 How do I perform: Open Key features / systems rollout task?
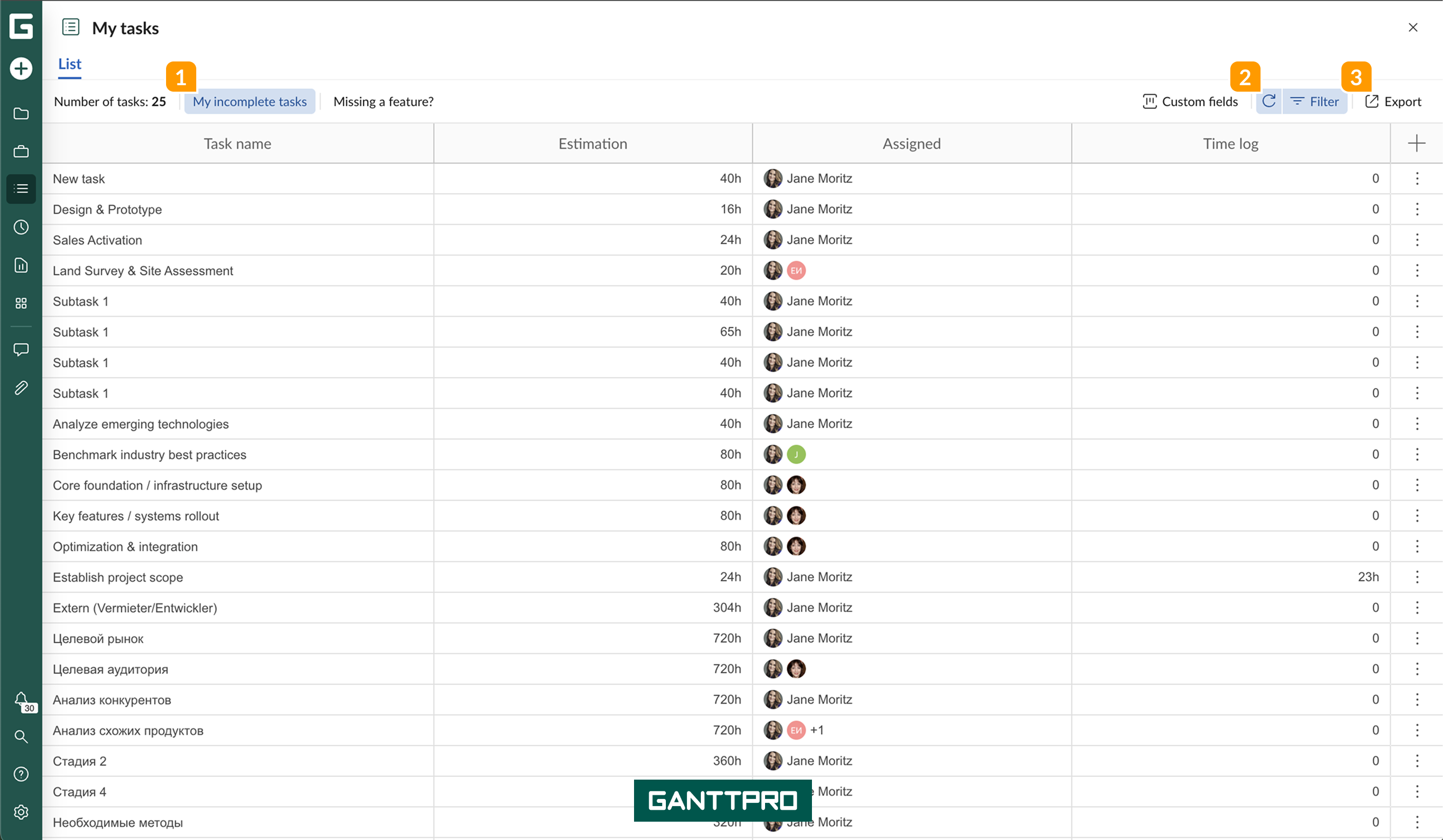(x=136, y=516)
